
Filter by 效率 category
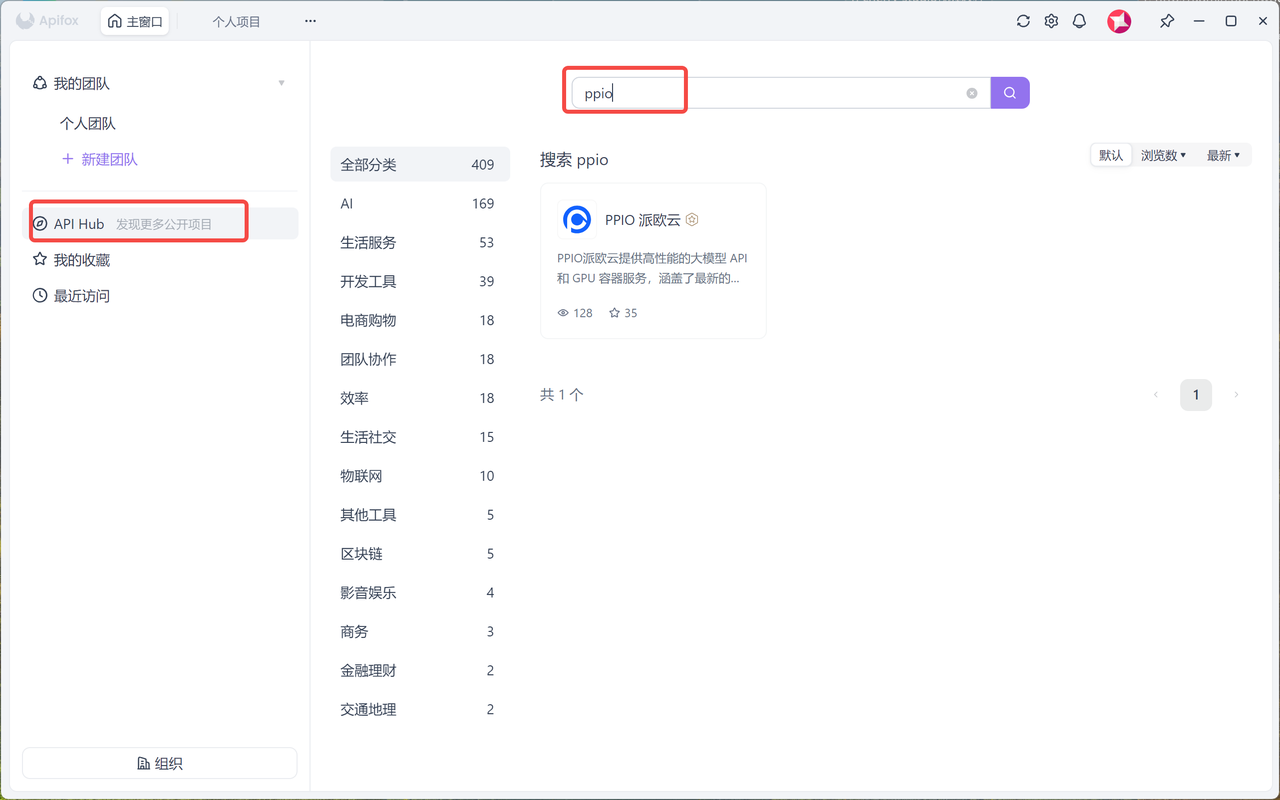click(420, 398)
